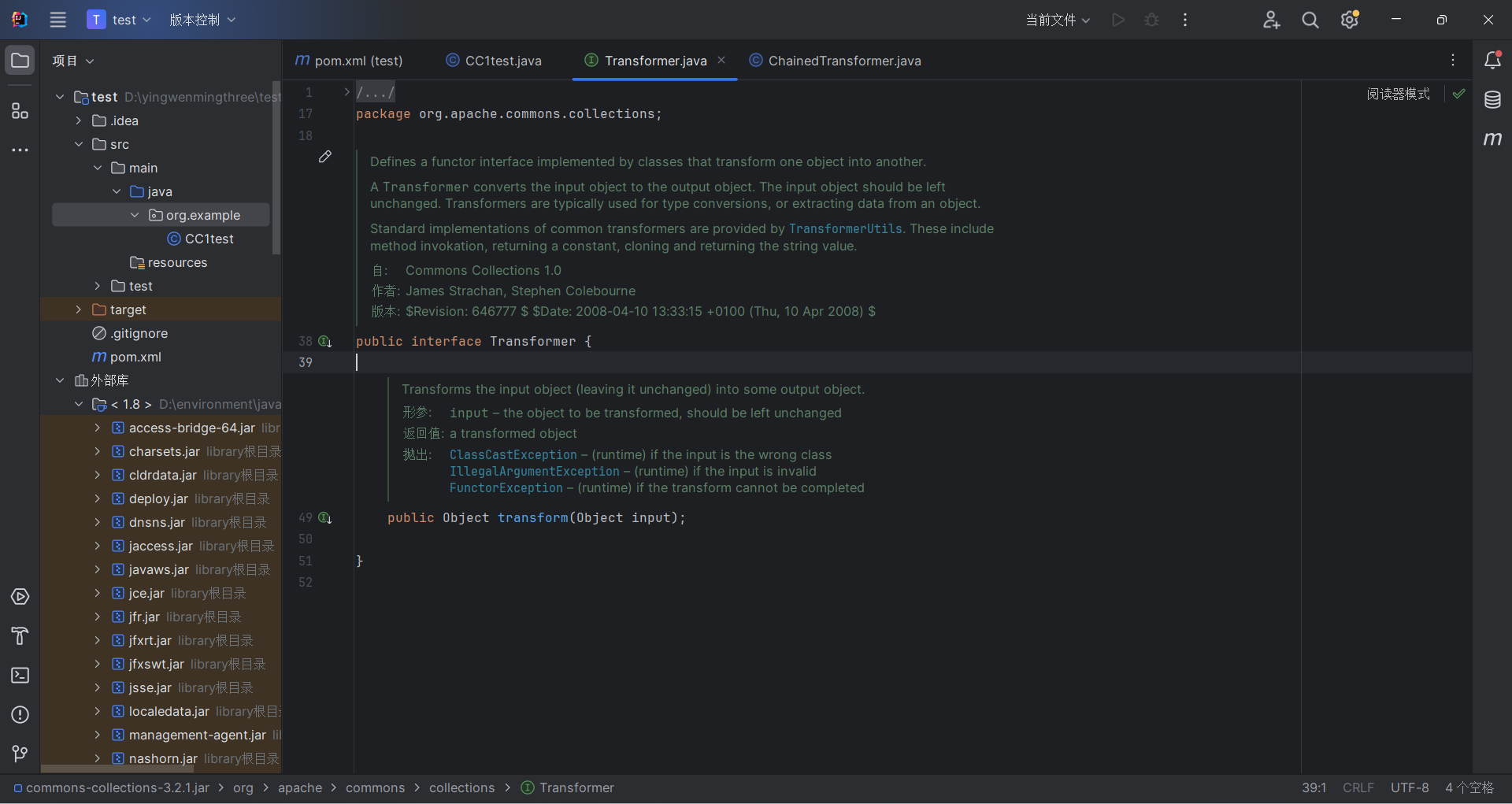Open the Structure tool window icon
Image resolution: width=1512 pixels, height=804 pixels.
[x=20, y=110]
